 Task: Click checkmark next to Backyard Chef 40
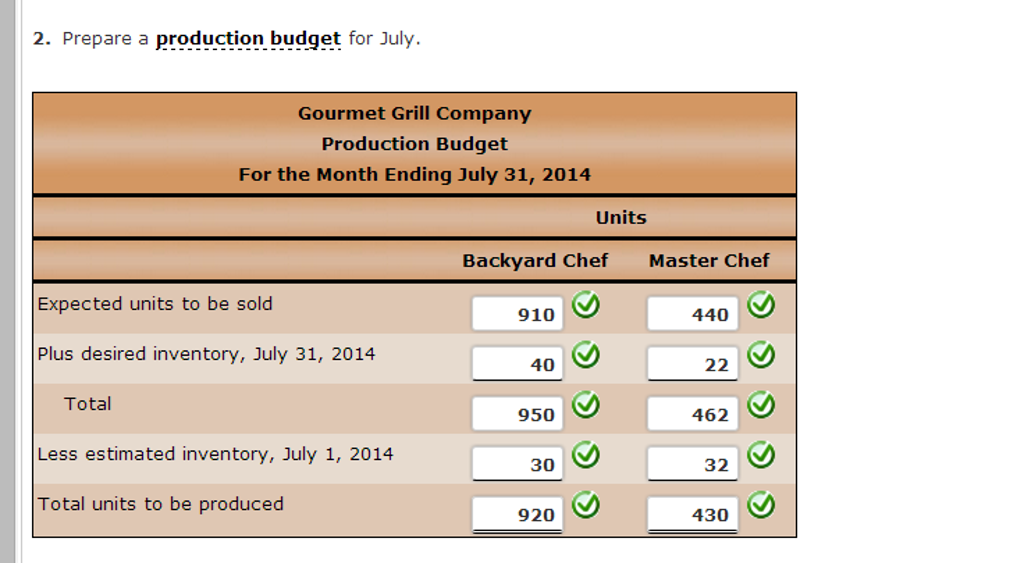(x=586, y=354)
